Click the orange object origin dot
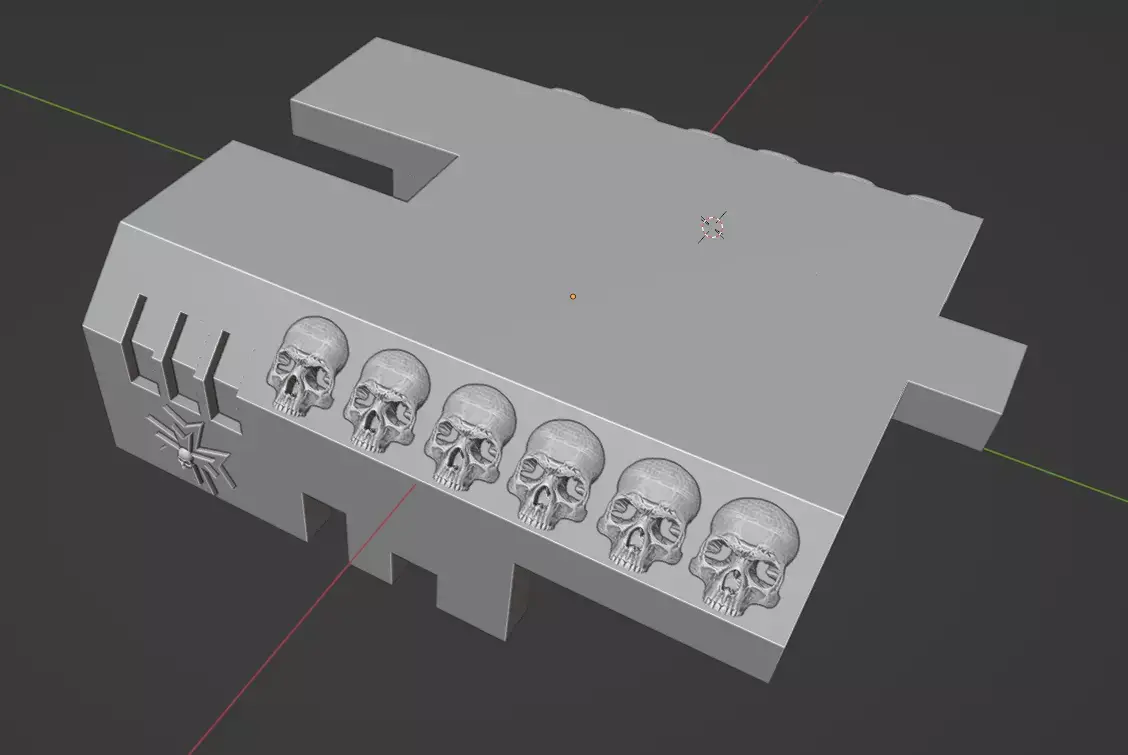Image resolution: width=1128 pixels, height=755 pixels. pos(573,296)
